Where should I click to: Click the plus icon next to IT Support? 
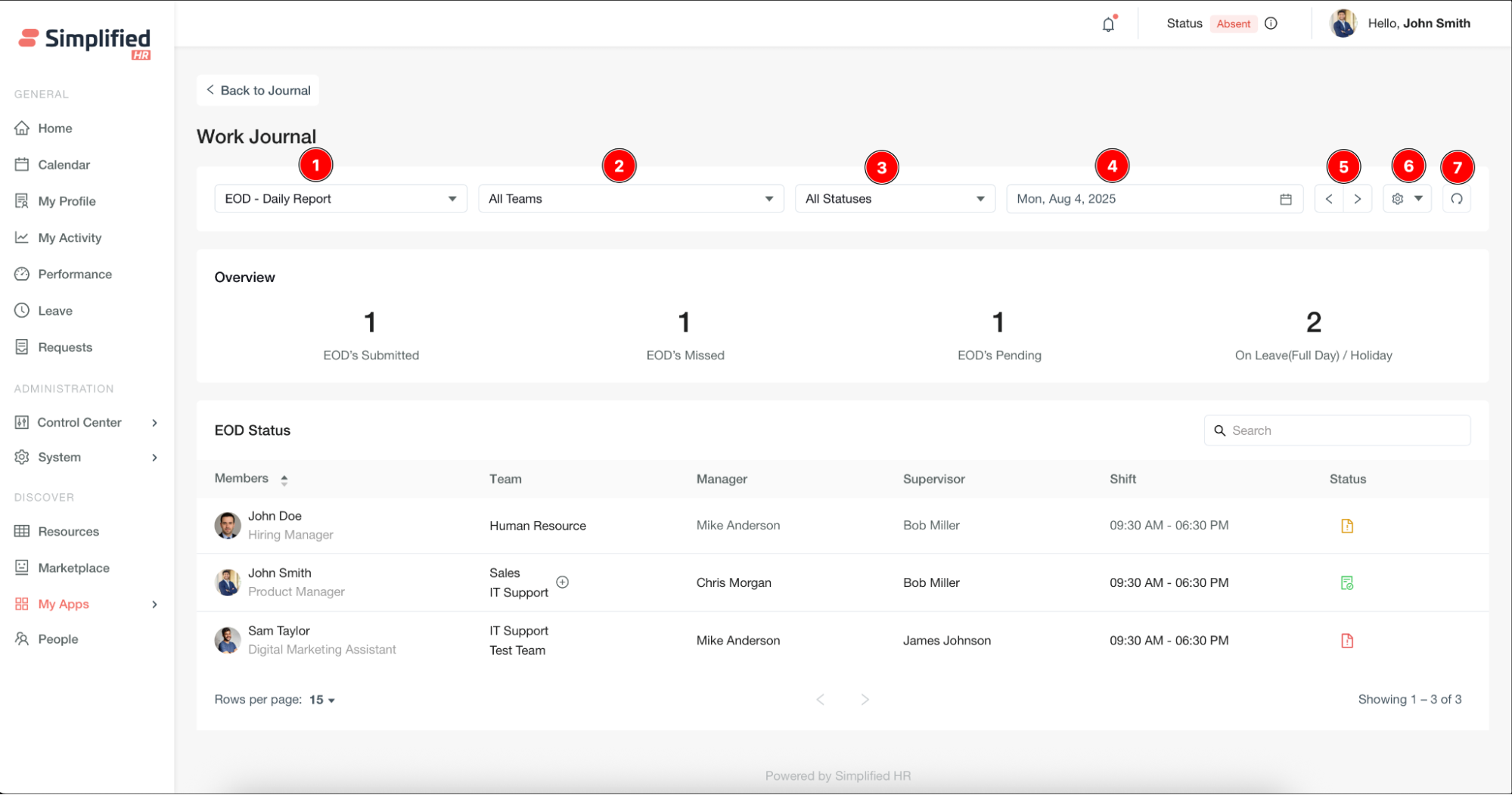pos(562,582)
